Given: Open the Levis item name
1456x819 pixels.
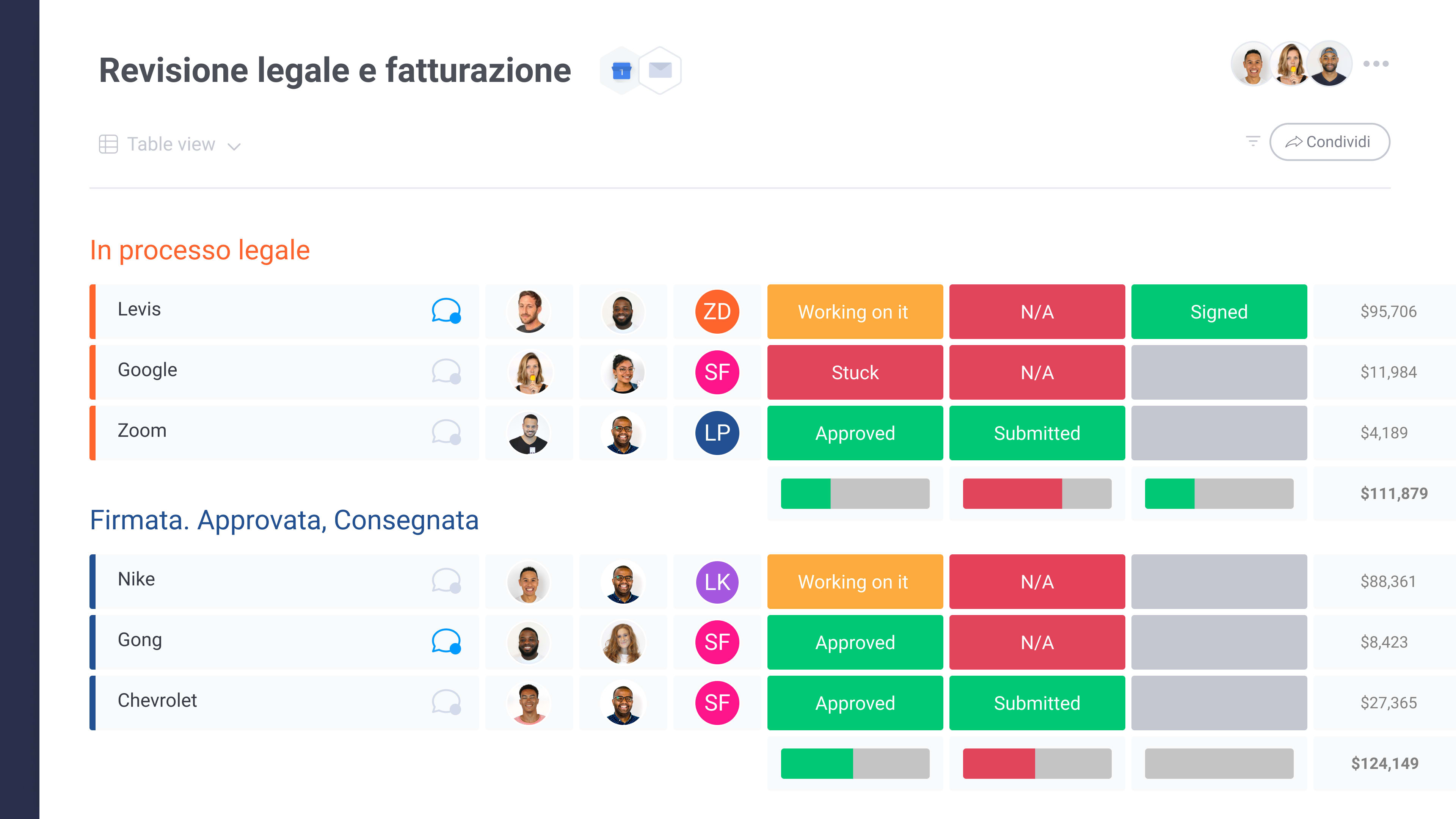Looking at the screenshot, I should click(x=139, y=309).
